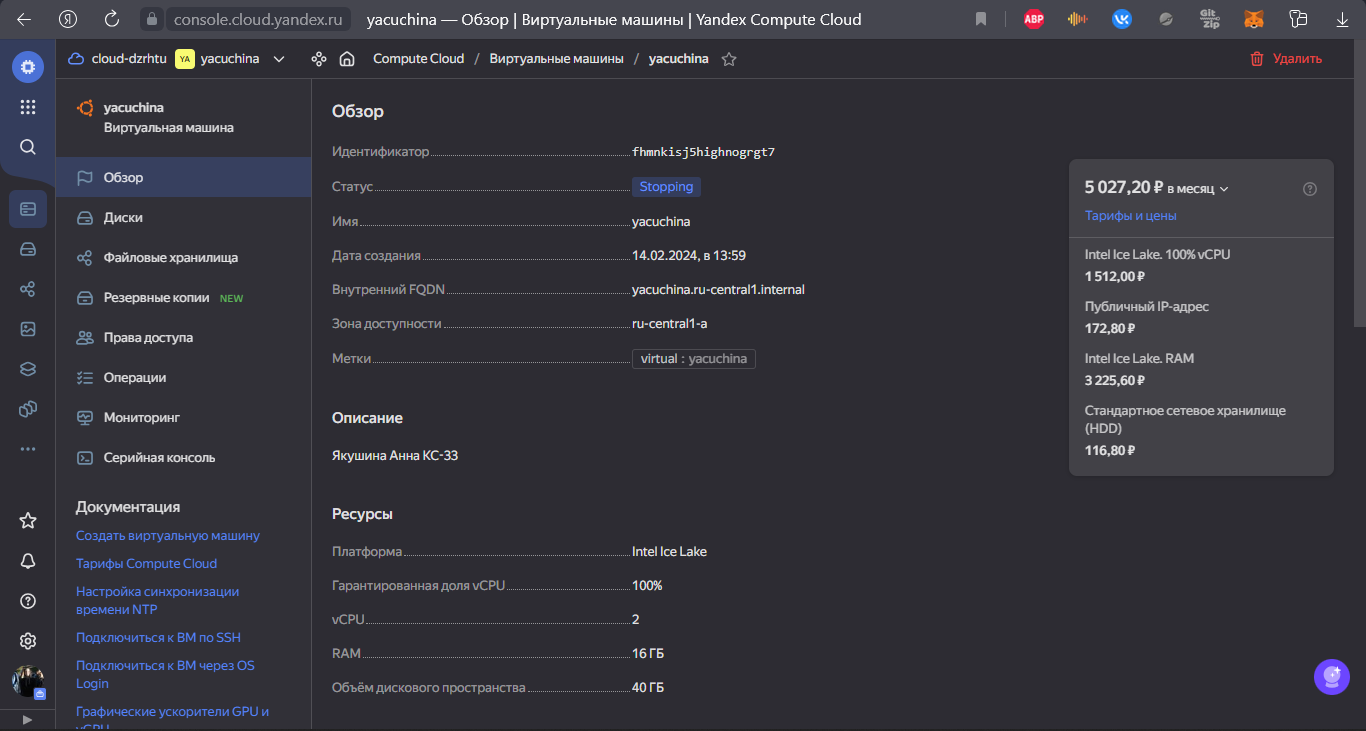Viewport: 1366px width, 731px height.
Task: Open the Мониторинг section
Action: click(184, 417)
